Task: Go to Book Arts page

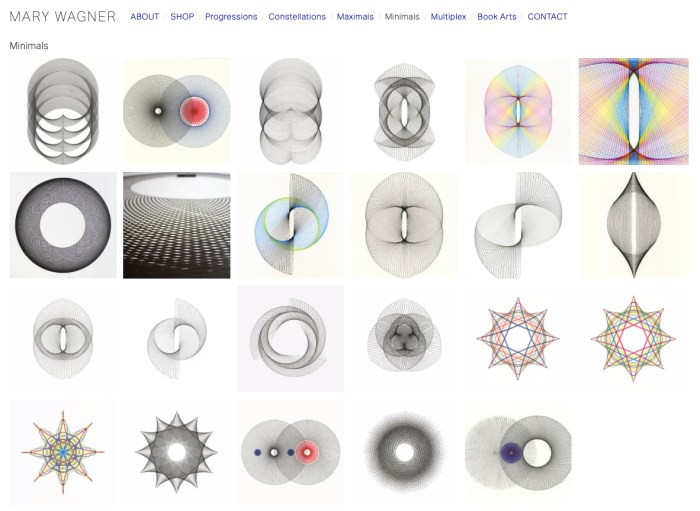Action: coord(497,17)
